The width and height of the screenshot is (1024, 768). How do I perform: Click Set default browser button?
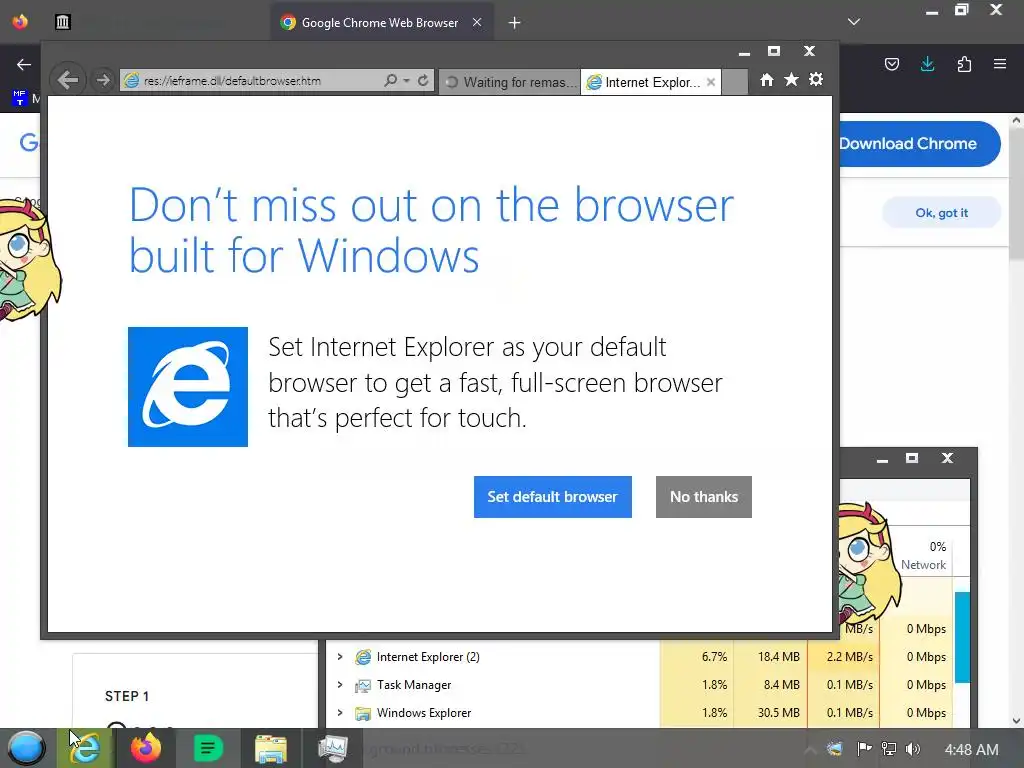tap(552, 497)
